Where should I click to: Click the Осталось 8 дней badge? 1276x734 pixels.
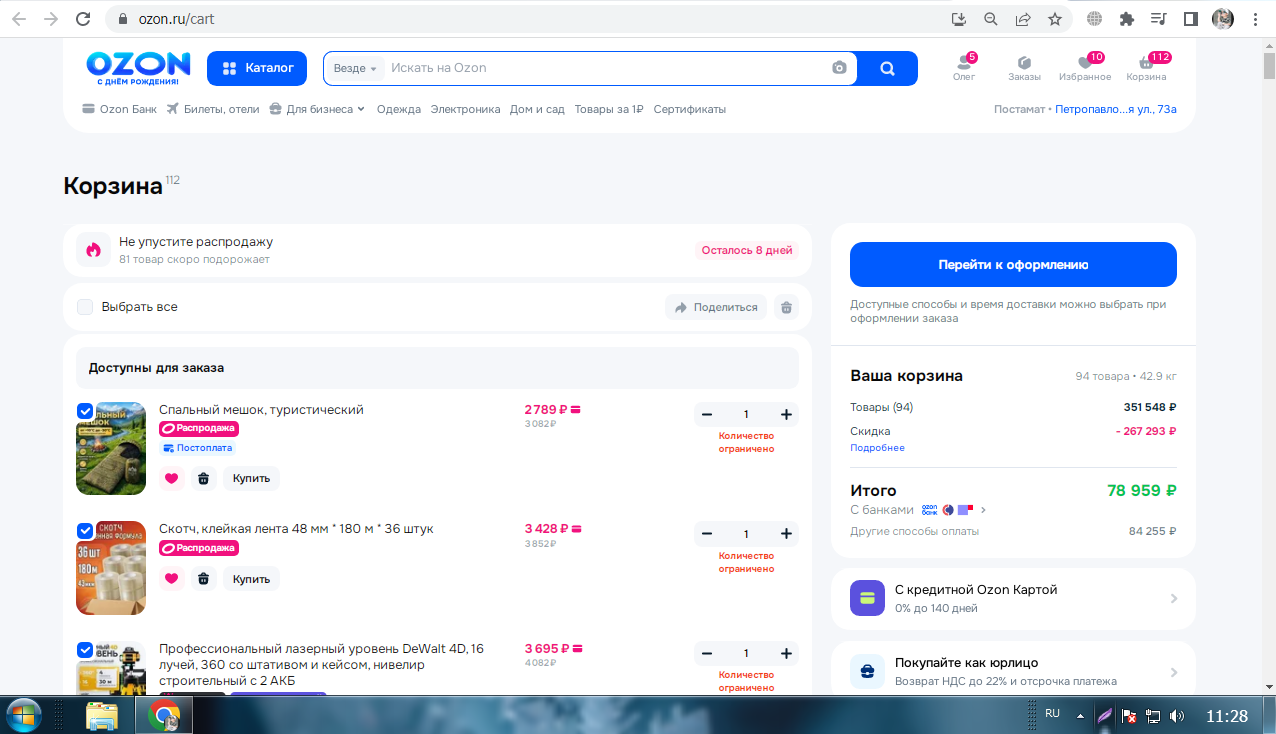747,250
